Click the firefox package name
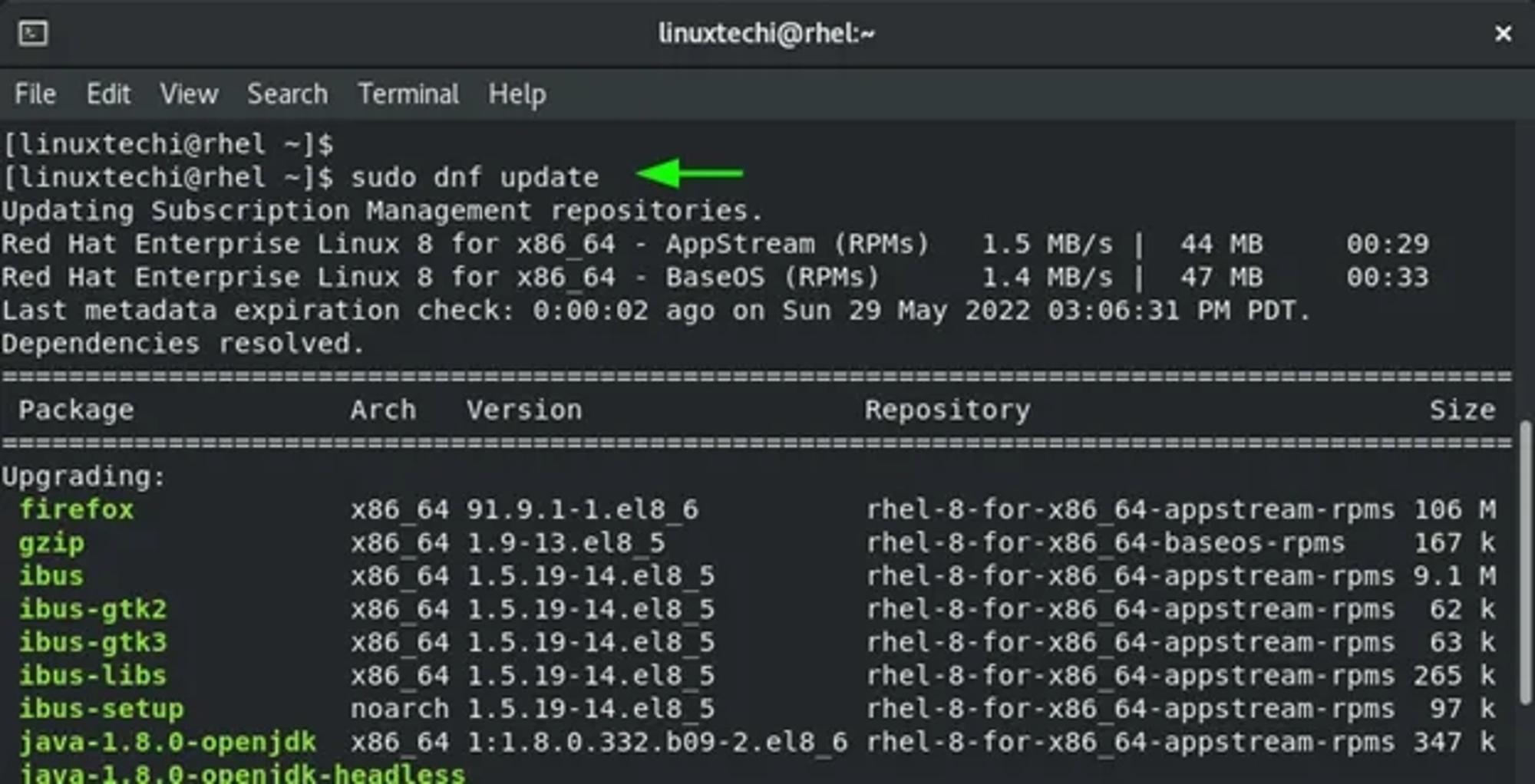 [76, 509]
